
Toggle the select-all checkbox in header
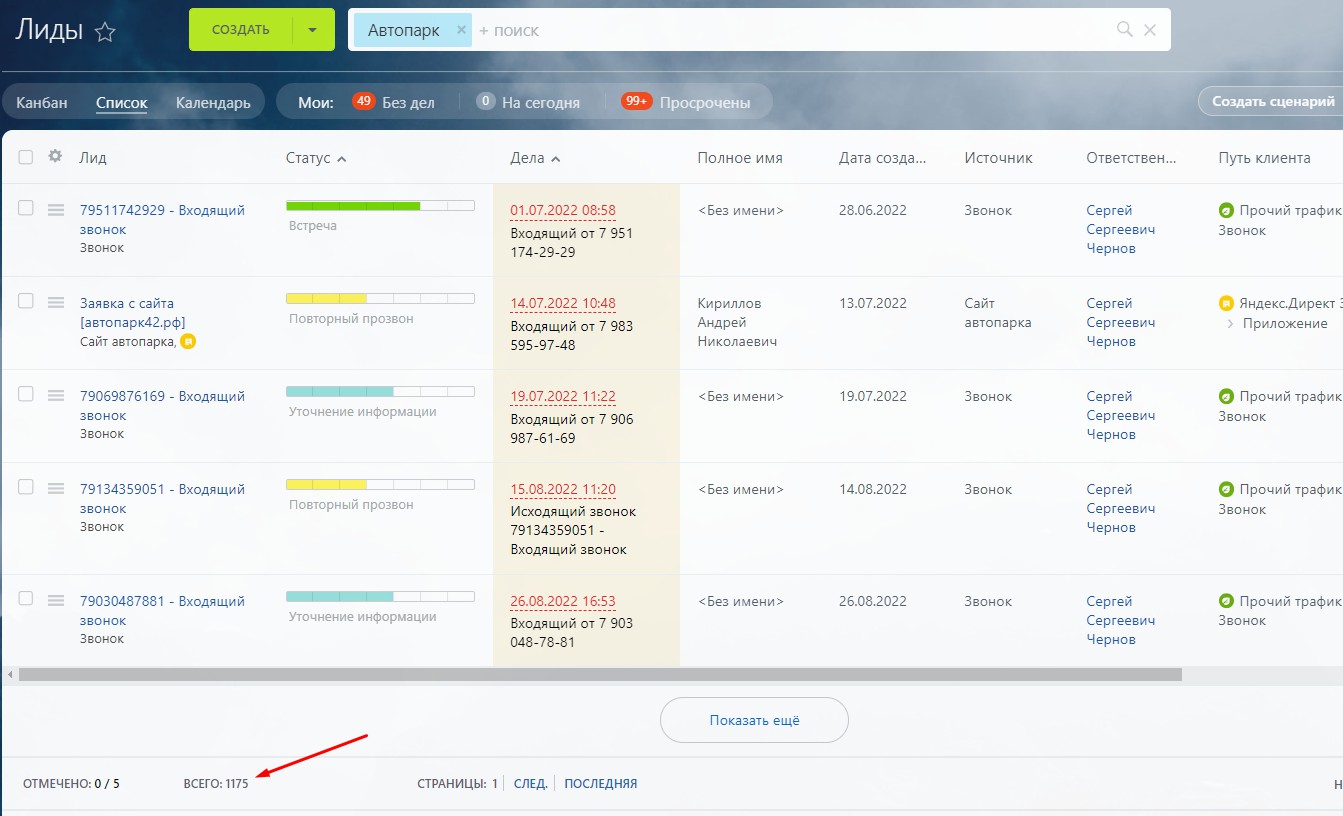(26, 157)
